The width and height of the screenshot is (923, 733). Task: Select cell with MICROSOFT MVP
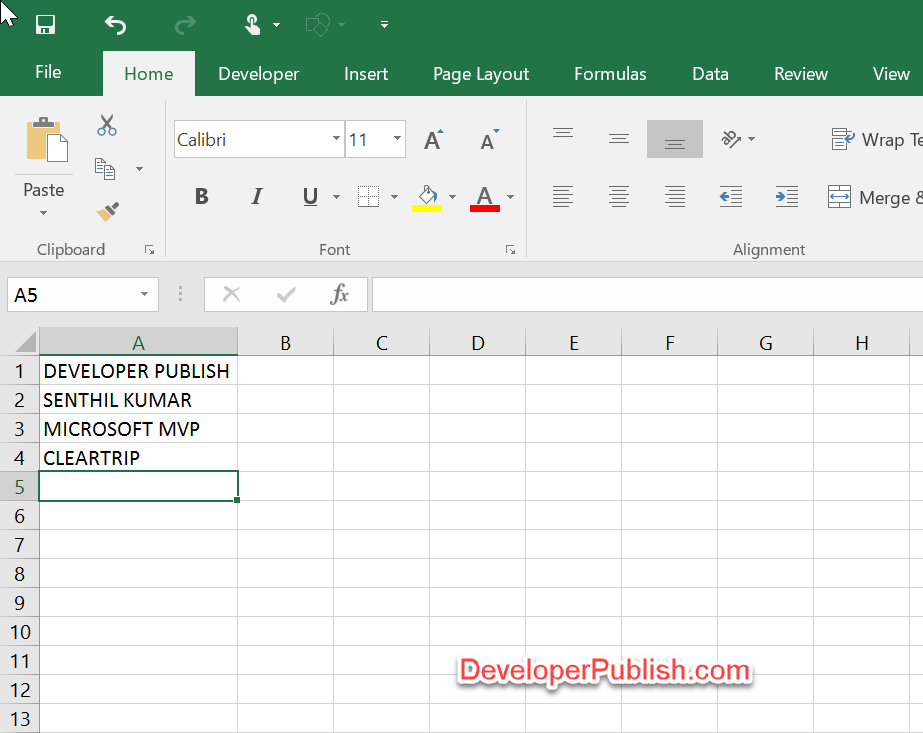pos(138,429)
